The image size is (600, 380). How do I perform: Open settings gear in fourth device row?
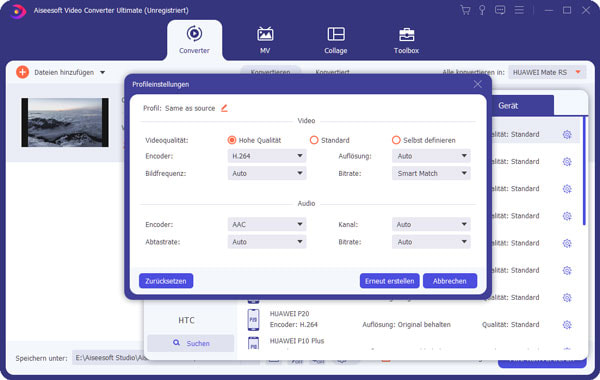pyautogui.click(x=567, y=216)
